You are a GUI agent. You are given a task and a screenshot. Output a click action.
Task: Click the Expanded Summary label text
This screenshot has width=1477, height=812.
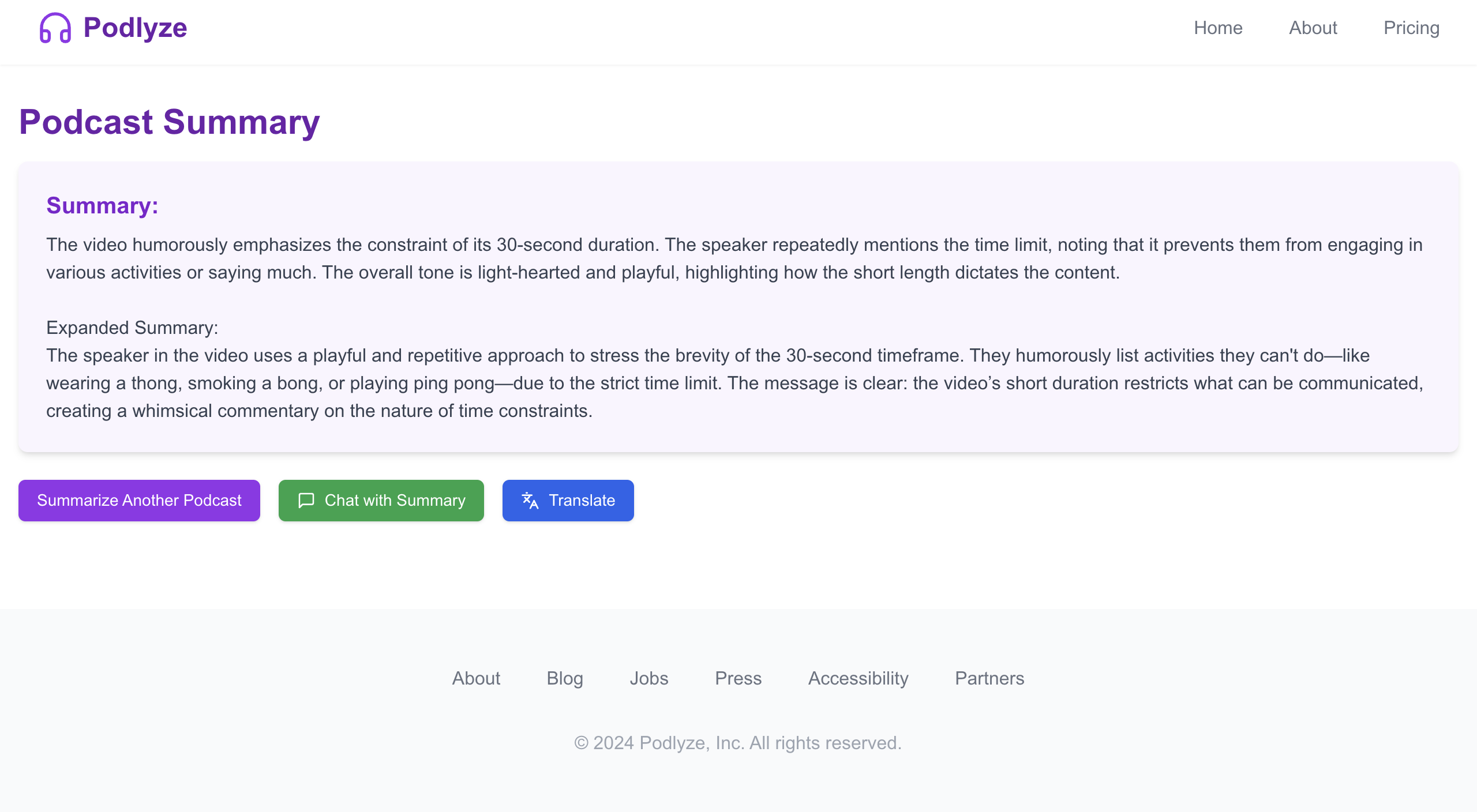[x=132, y=328]
